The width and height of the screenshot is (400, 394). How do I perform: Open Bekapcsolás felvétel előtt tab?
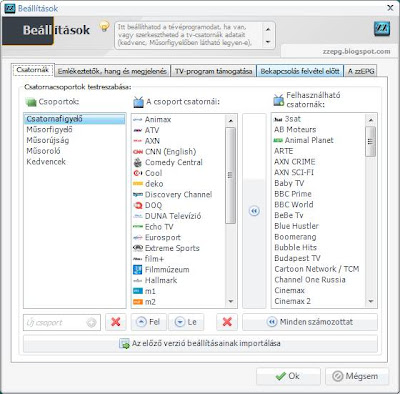pos(300,71)
